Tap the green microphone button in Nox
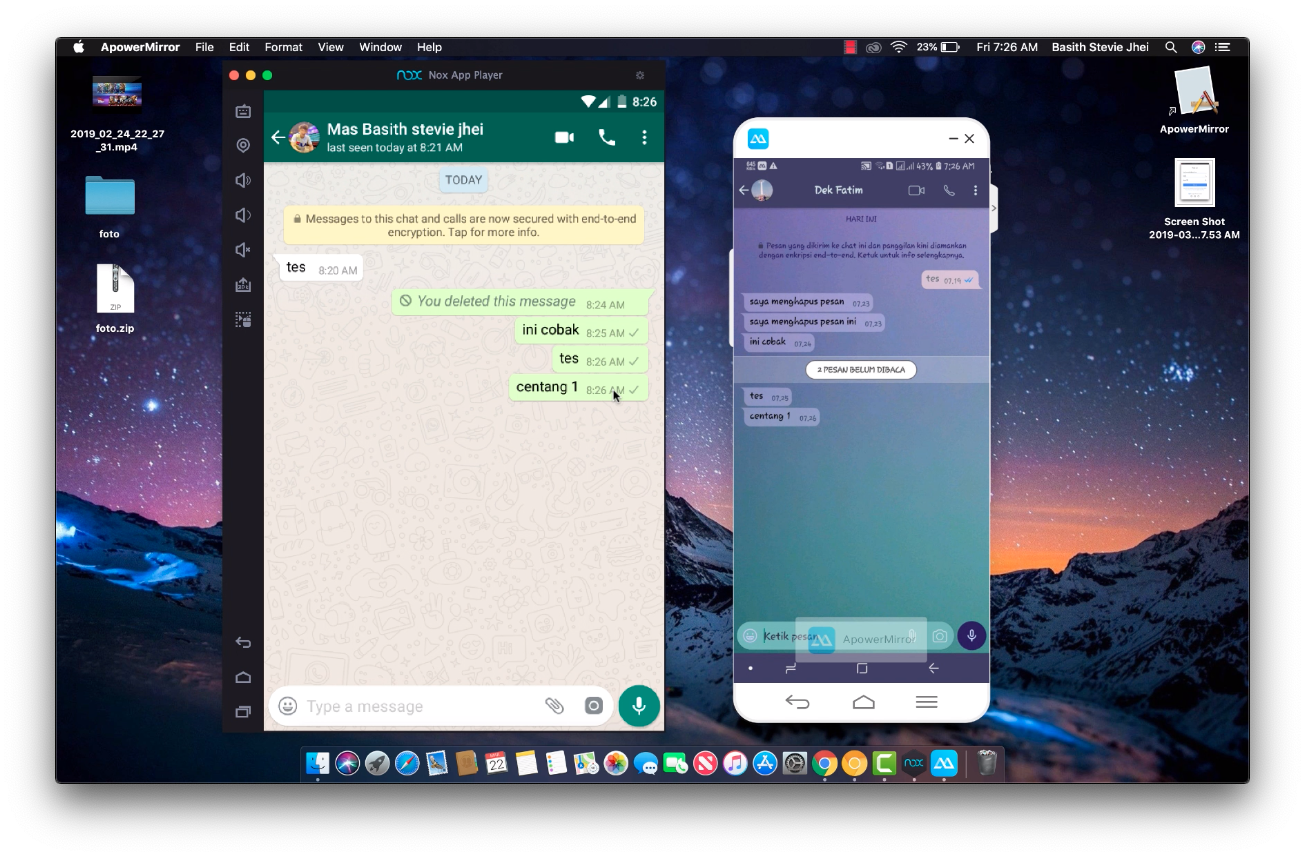This screenshot has height=857, width=1305. pyautogui.click(x=639, y=706)
